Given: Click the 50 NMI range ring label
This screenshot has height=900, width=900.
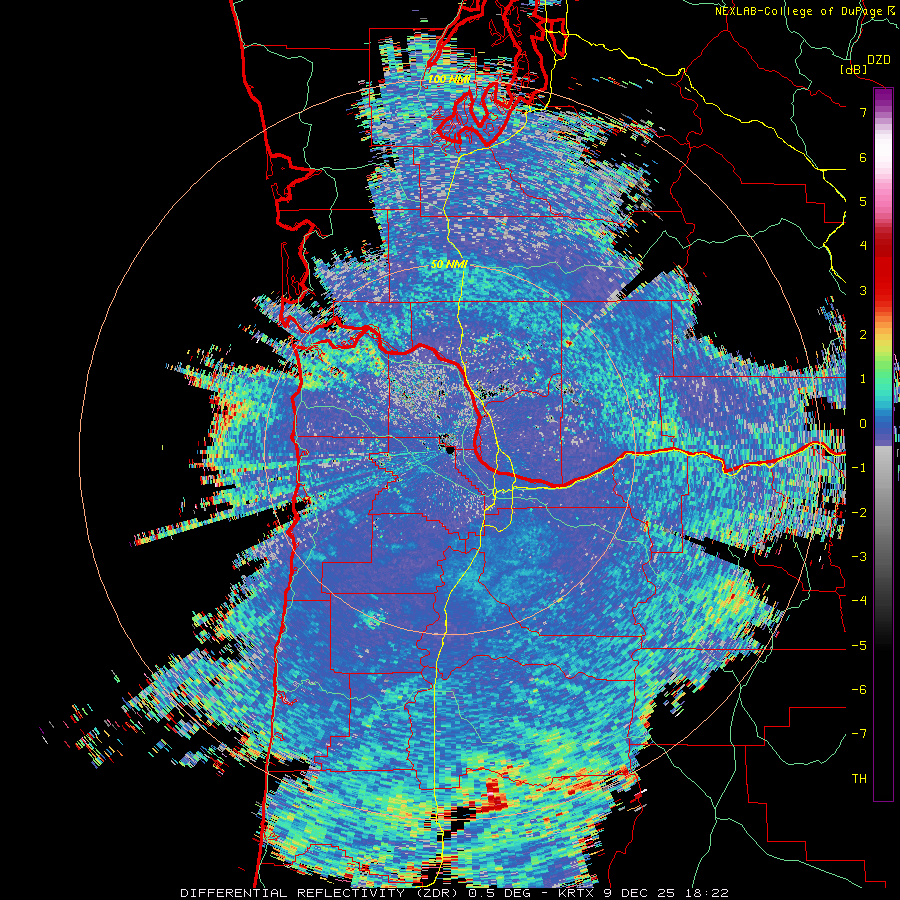Looking at the screenshot, I should (x=449, y=265).
